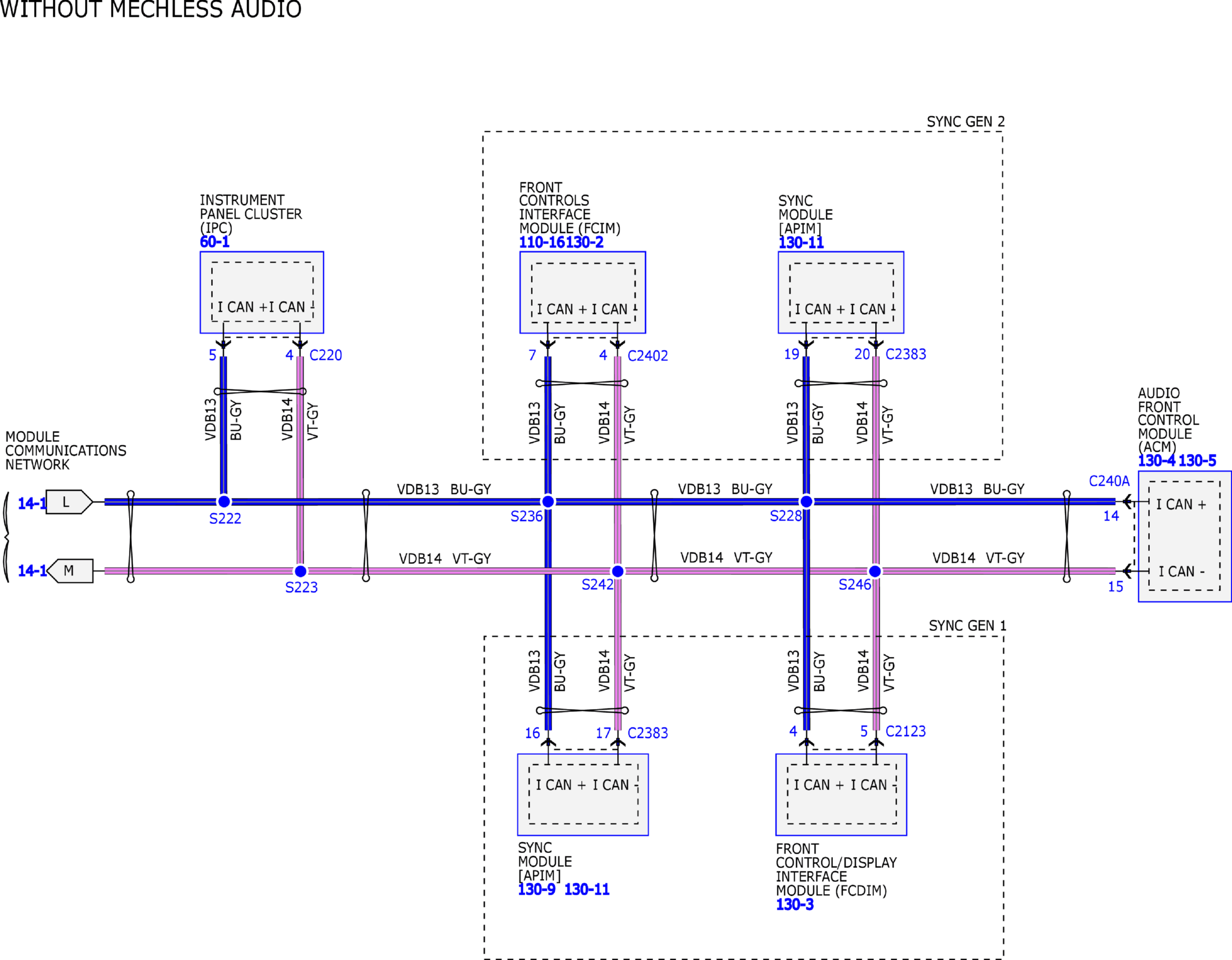The image size is (1232, 960).
Task: Open the 60-1 page reference link
Action: pos(215,242)
